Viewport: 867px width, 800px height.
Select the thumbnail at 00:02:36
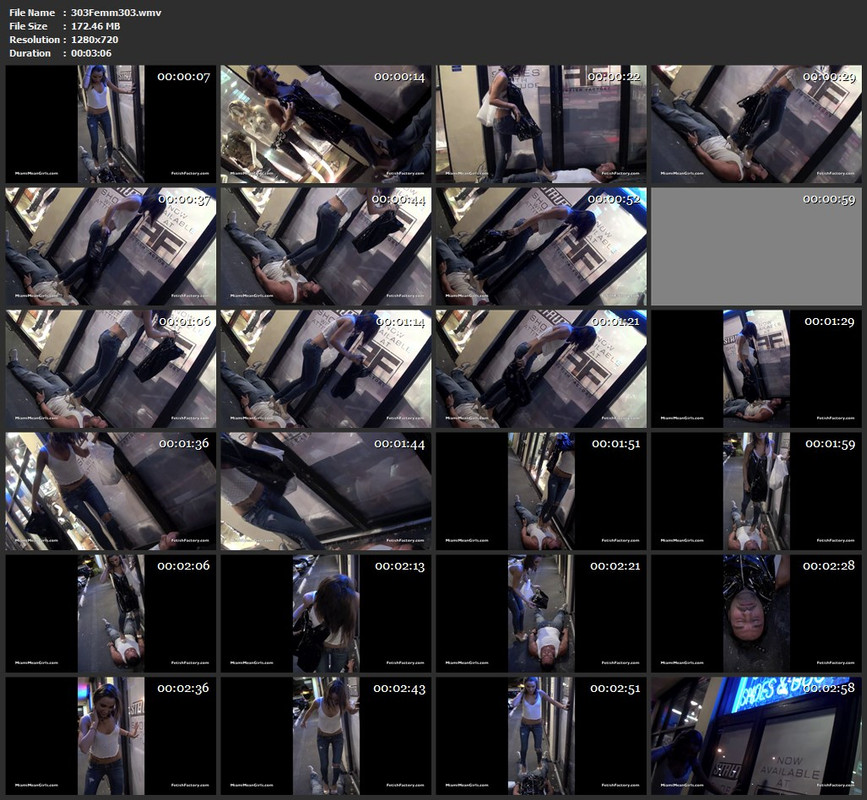[111, 736]
